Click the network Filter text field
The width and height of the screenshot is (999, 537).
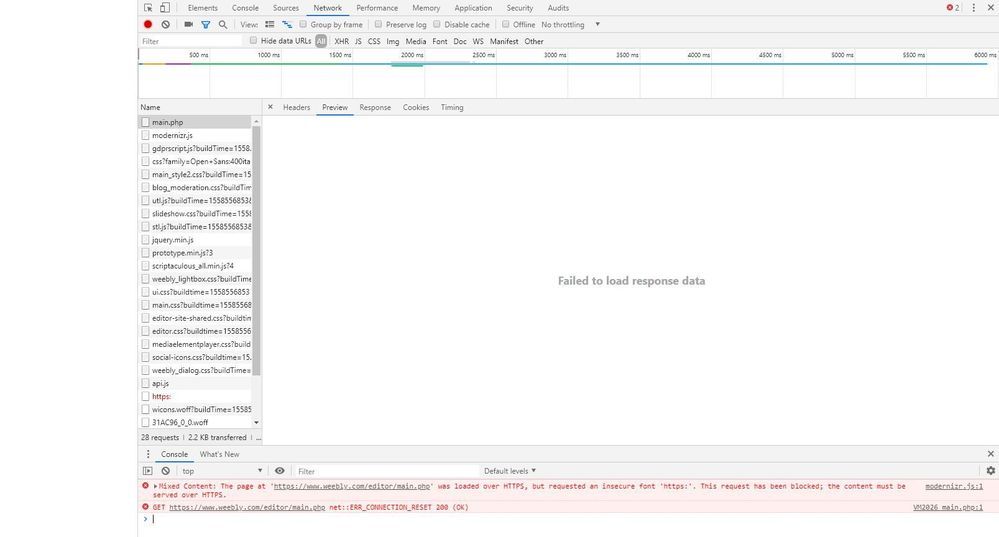pos(190,41)
